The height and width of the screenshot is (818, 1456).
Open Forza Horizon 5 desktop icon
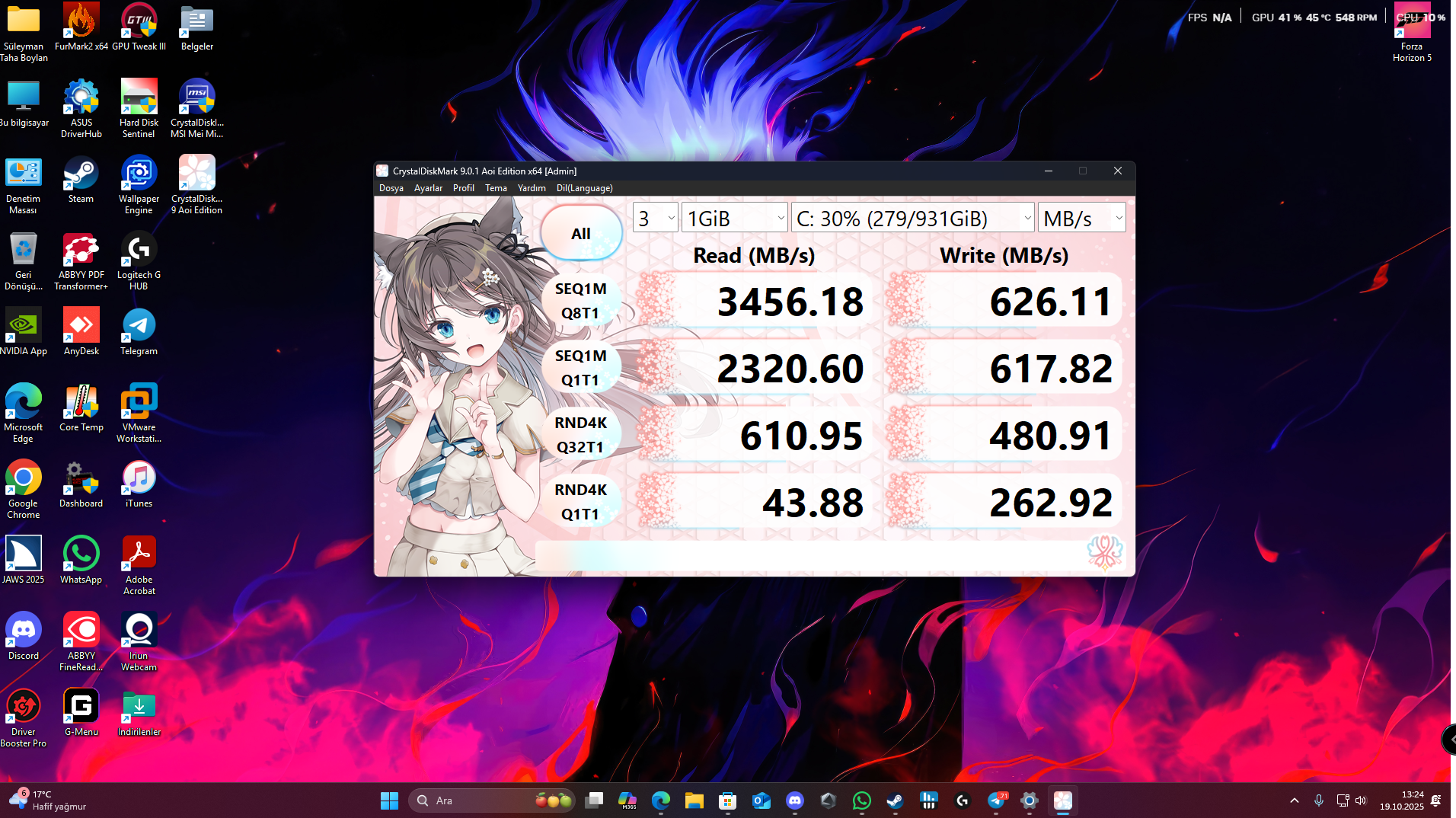[1412, 32]
